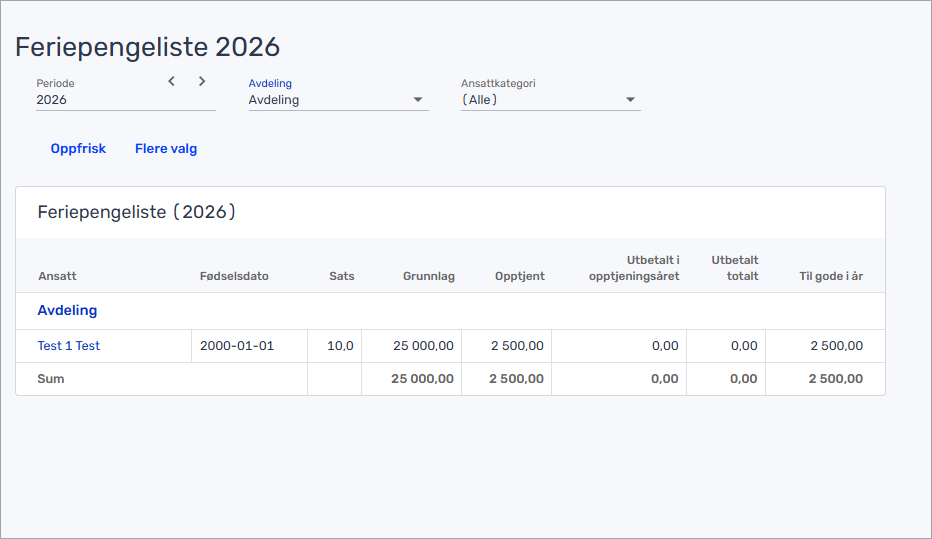Open the Avdeling group link in table
Screen dimensions: 932x539
67,311
